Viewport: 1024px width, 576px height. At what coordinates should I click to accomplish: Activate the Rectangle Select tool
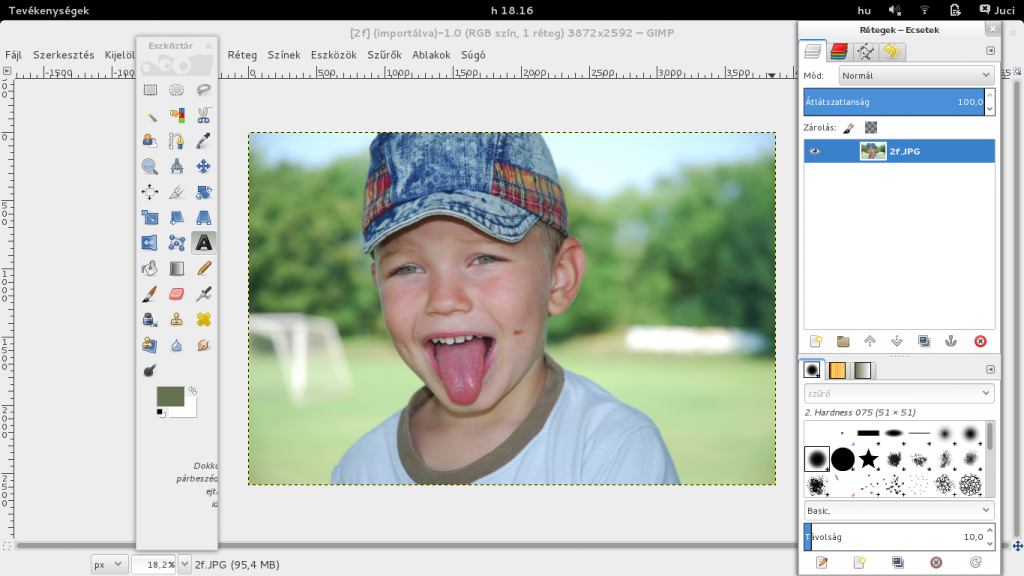coord(148,89)
